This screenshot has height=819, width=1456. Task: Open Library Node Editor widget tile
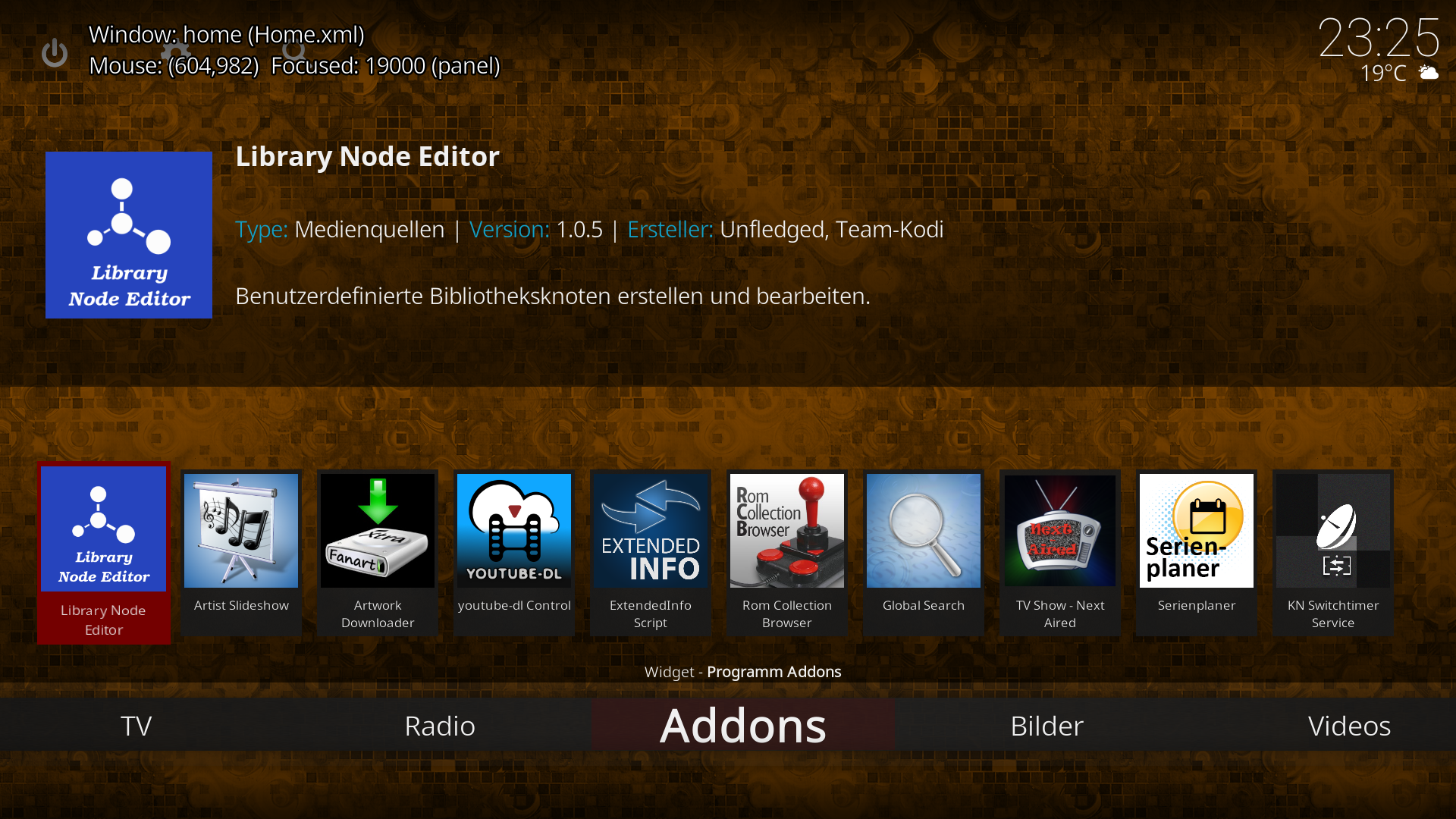(x=104, y=553)
